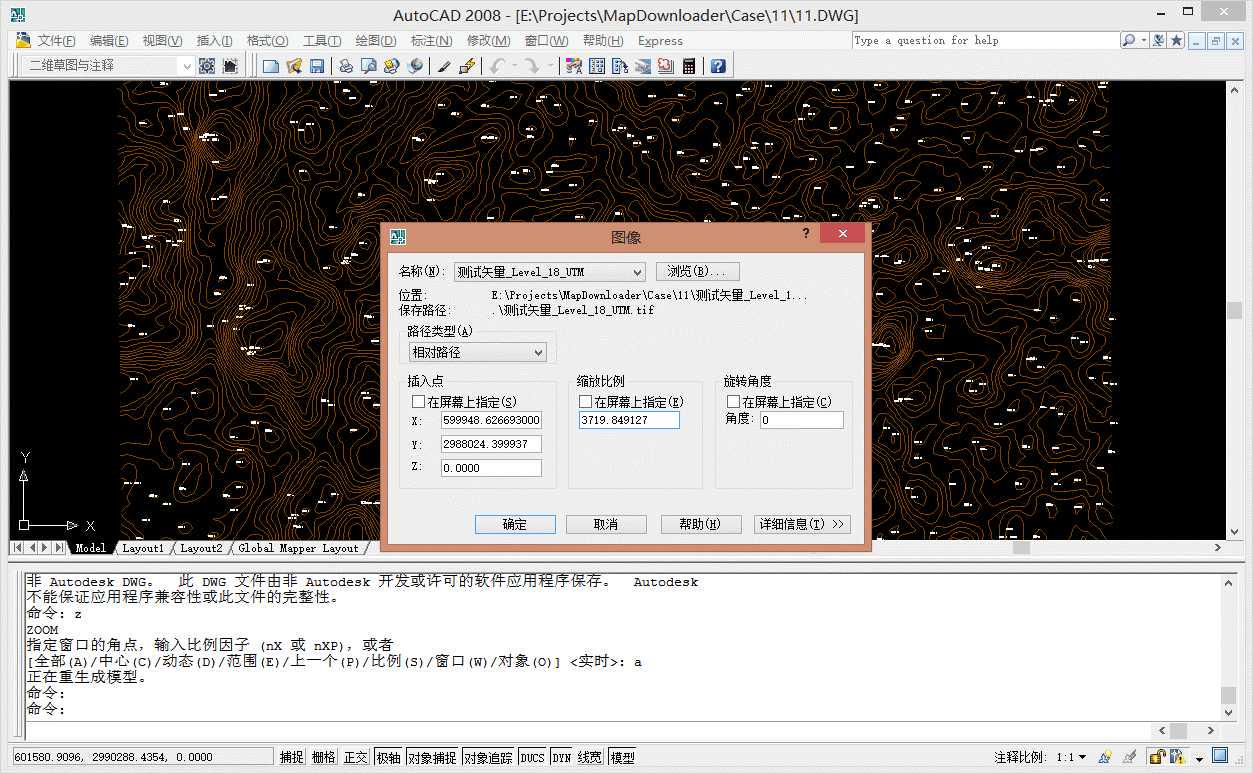This screenshot has width=1253, height=774.
Task: Toggle DYN dynamic input in status bar
Action: coord(561,758)
